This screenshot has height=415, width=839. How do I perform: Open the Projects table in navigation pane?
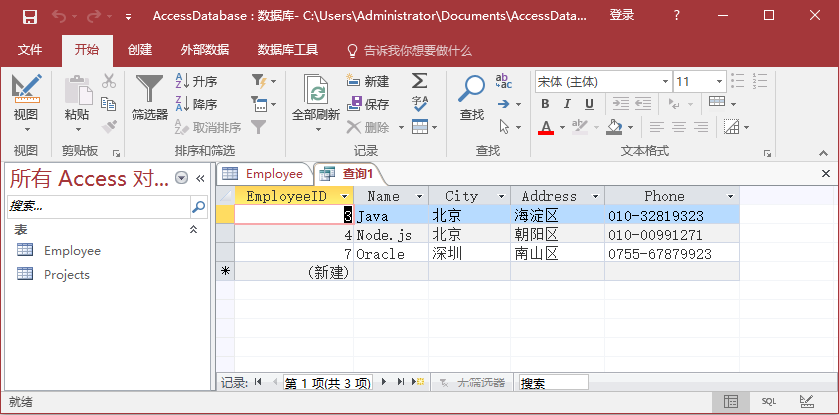(66, 274)
